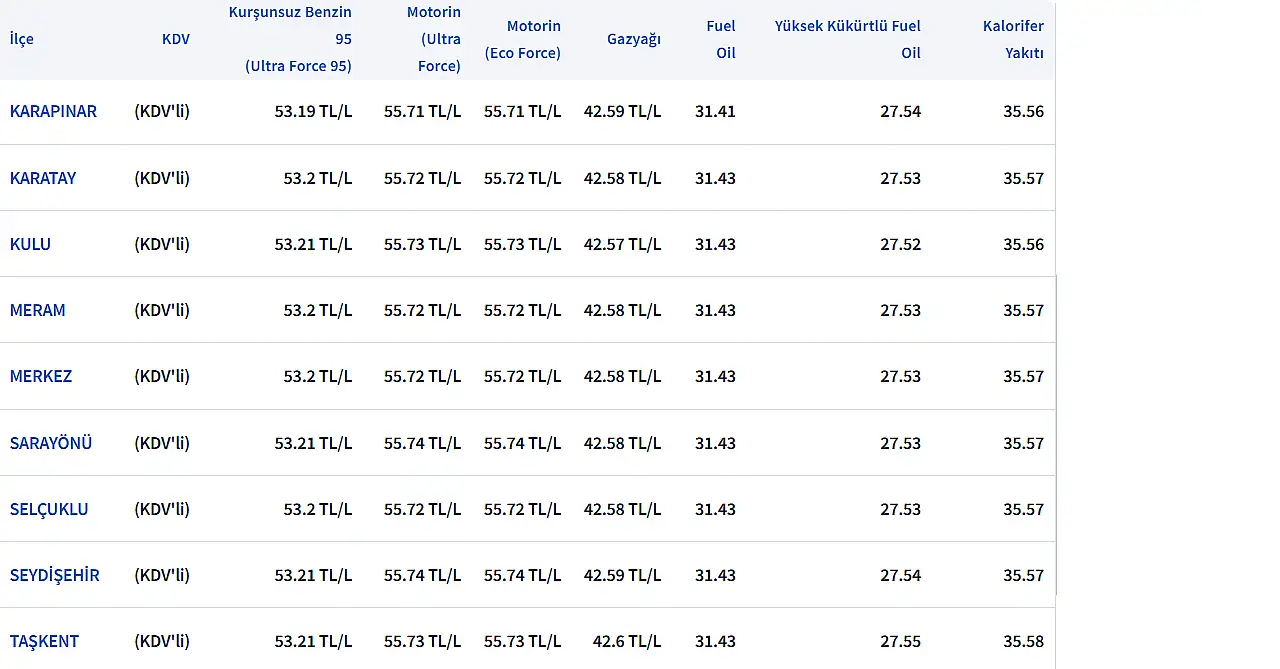Go to the MERKEZ district link
1280x669 pixels.
click(x=41, y=376)
